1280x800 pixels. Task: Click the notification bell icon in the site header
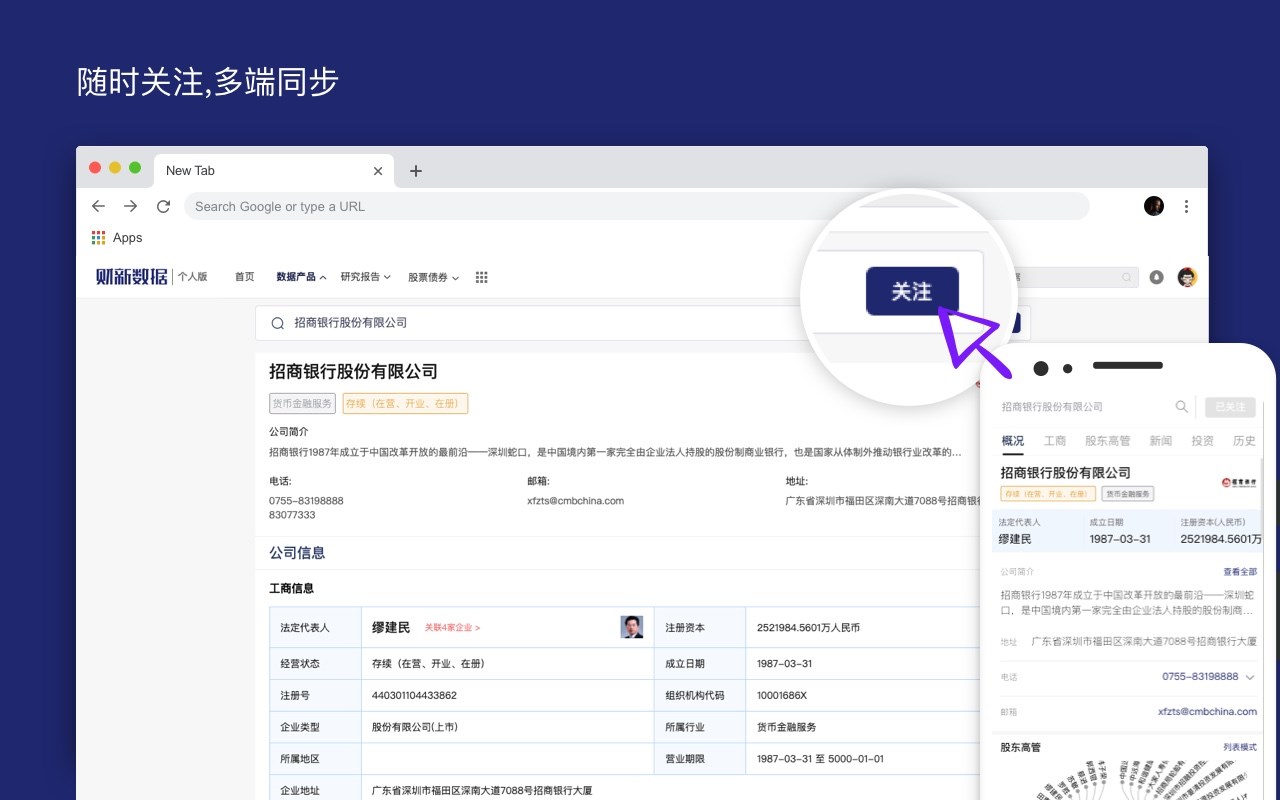click(x=1157, y=277)
